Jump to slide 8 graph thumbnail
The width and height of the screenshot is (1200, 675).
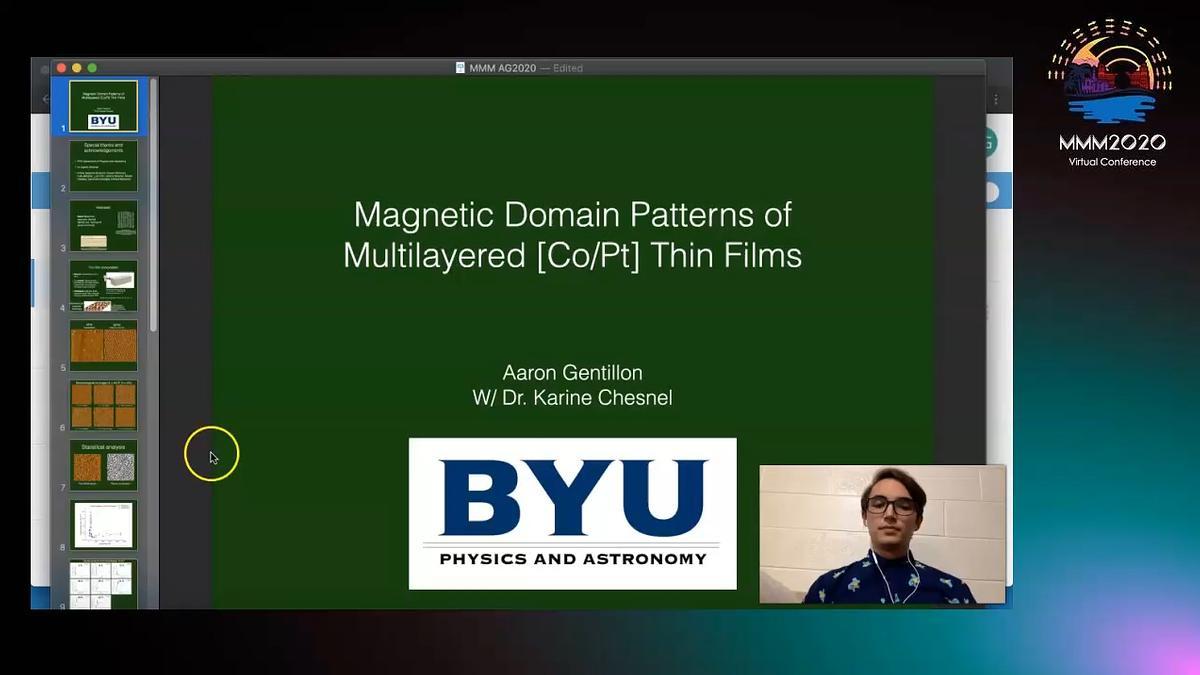point(104,526)
